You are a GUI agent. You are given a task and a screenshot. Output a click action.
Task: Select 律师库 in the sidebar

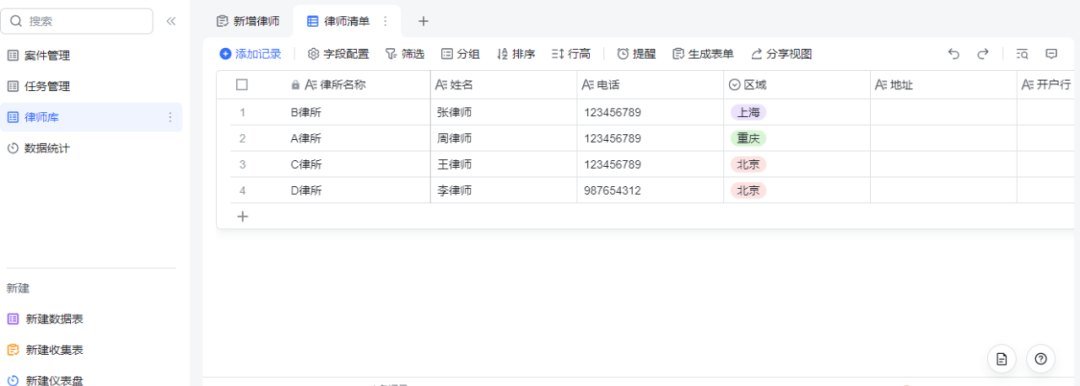(x=91, y=117)
